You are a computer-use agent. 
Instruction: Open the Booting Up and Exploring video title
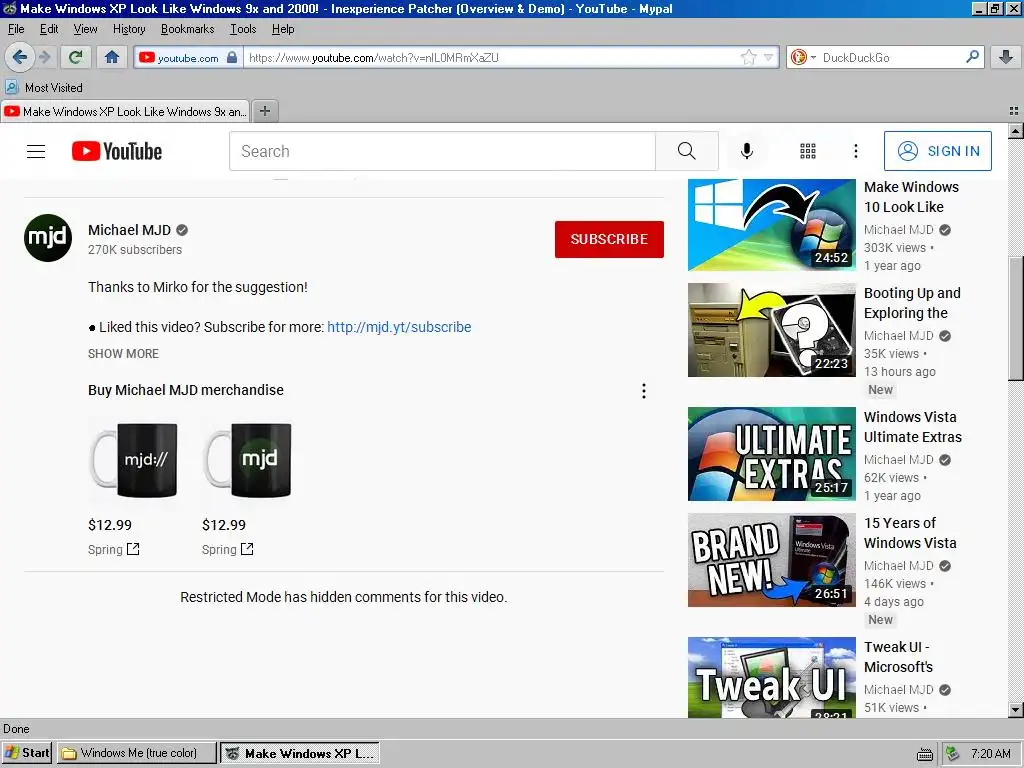click(x=912, y=303)
